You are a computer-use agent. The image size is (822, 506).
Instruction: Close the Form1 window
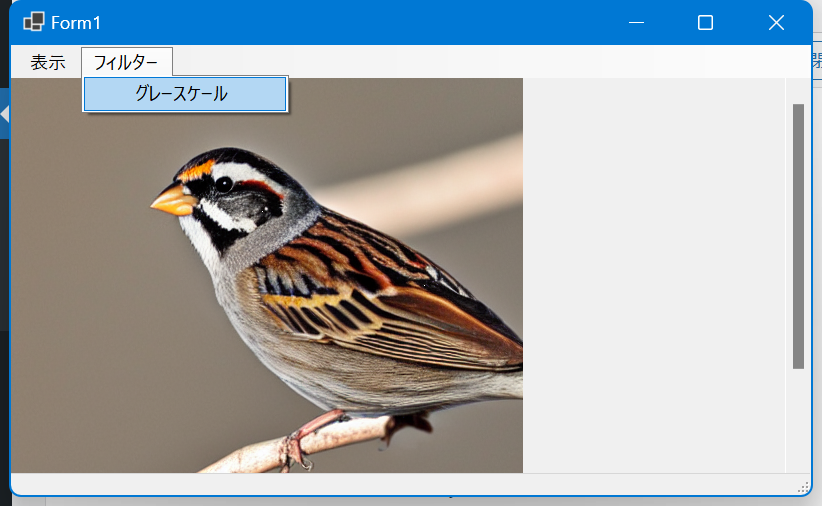point(776,23)
